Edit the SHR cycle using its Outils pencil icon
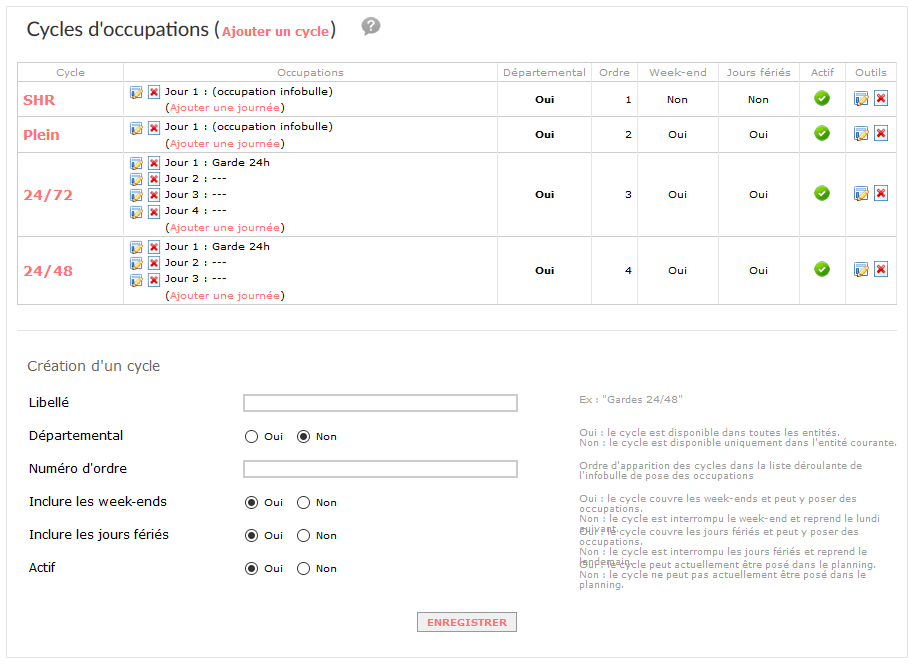The height and width of the screenshot is (664, 914). [x=861, y=99]
